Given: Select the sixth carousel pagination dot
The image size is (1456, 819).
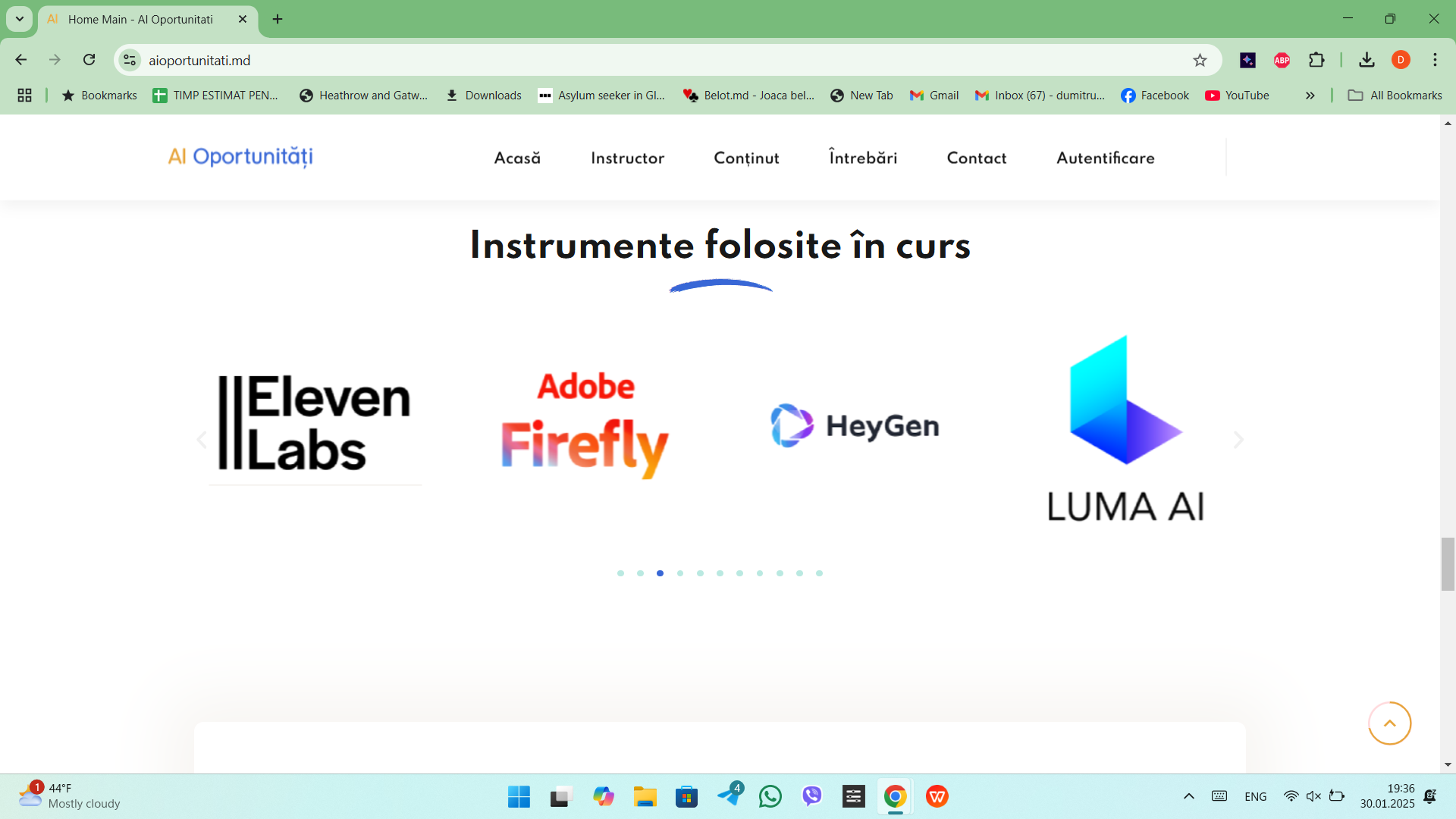Looking at the screenshot, I should click(720, 573).
